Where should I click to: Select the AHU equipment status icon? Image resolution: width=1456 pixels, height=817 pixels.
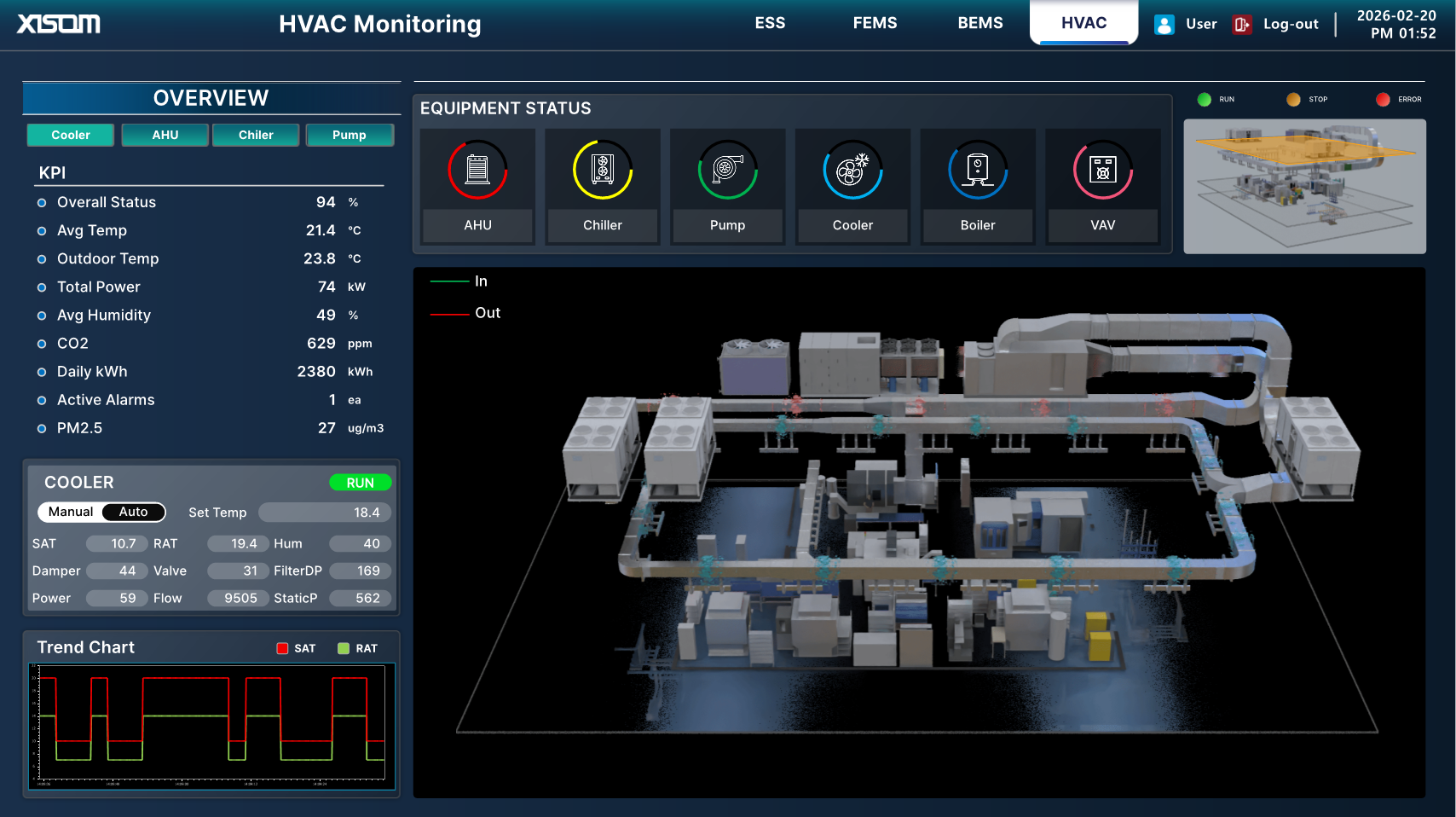477,169
